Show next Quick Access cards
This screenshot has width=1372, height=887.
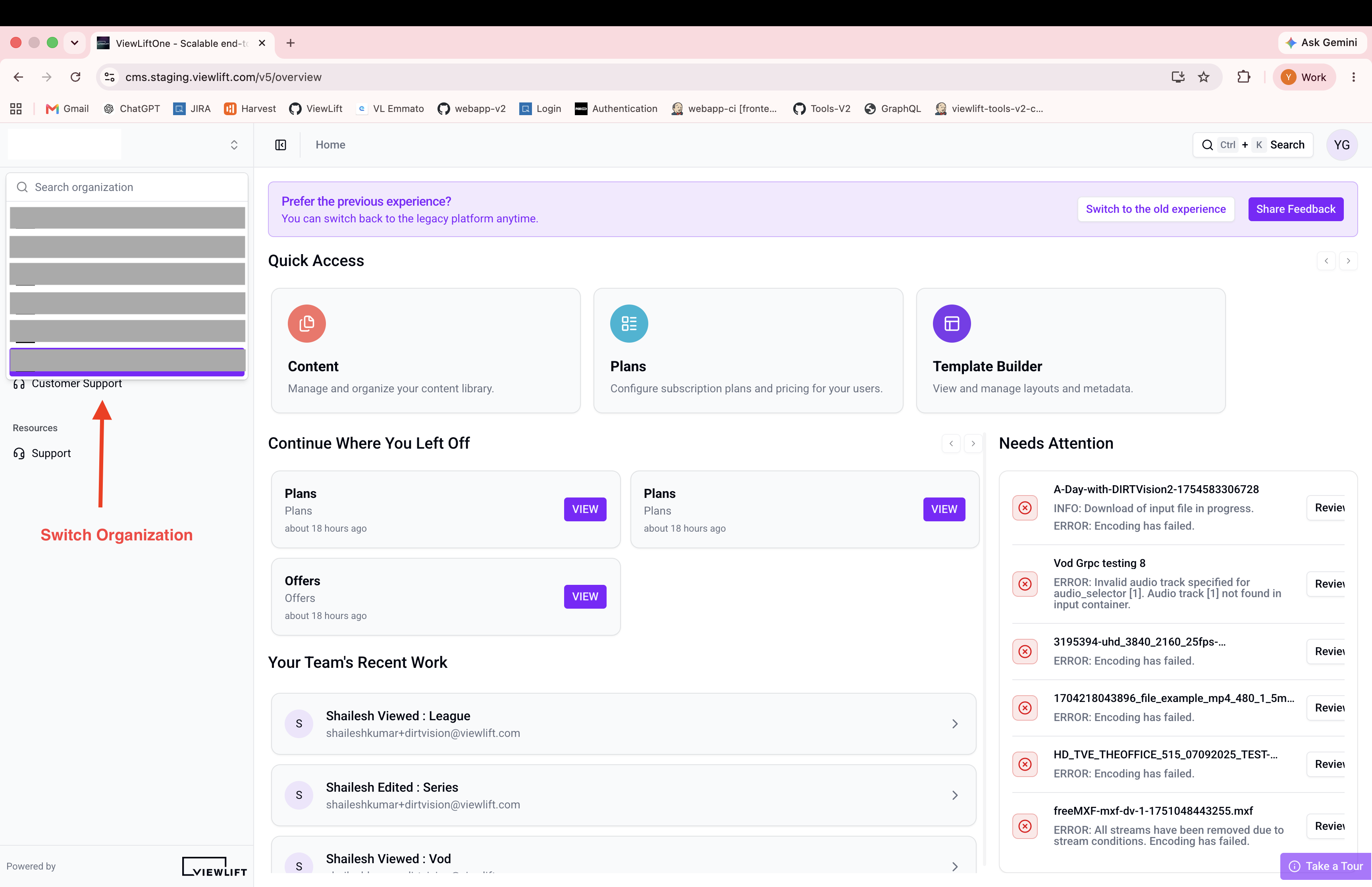click(x=1348, y=261)
